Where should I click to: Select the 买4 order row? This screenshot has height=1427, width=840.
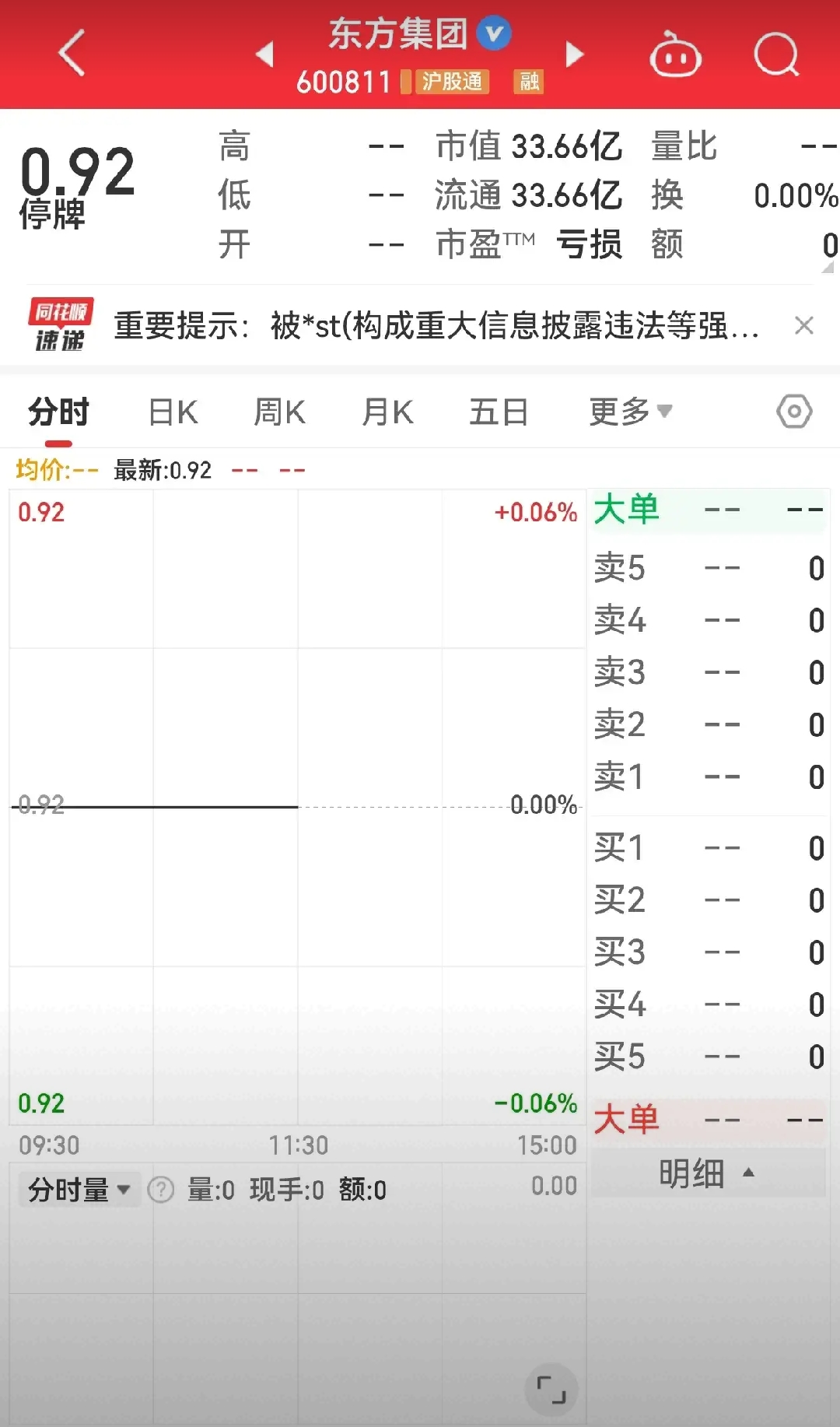(709, 1005)
